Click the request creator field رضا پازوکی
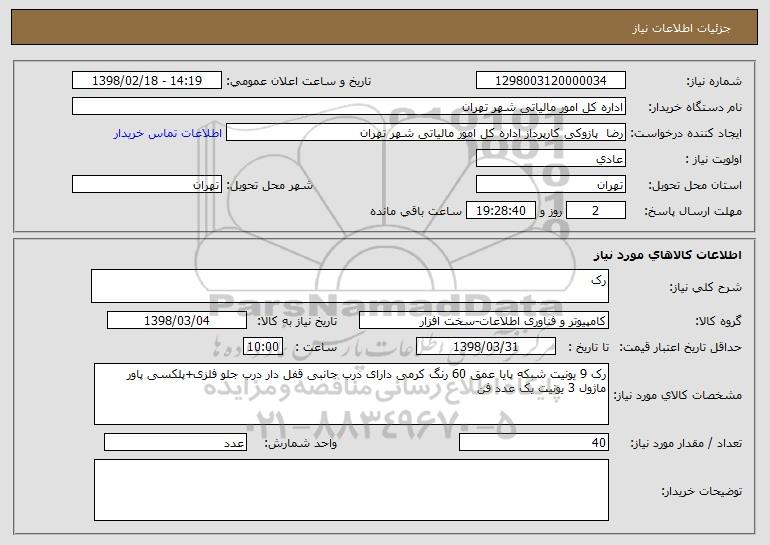770x545 pixels. click(x=426, y=133)
